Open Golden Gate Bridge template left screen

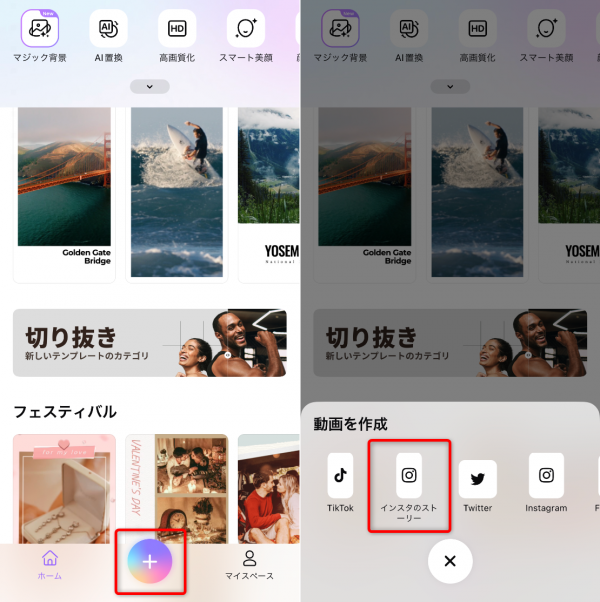click(64, 195)
